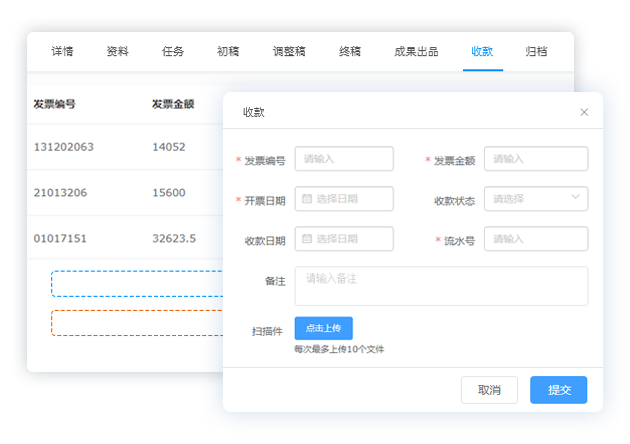Open the 资料 tab

pyautogui.click(x=117, y=52)
